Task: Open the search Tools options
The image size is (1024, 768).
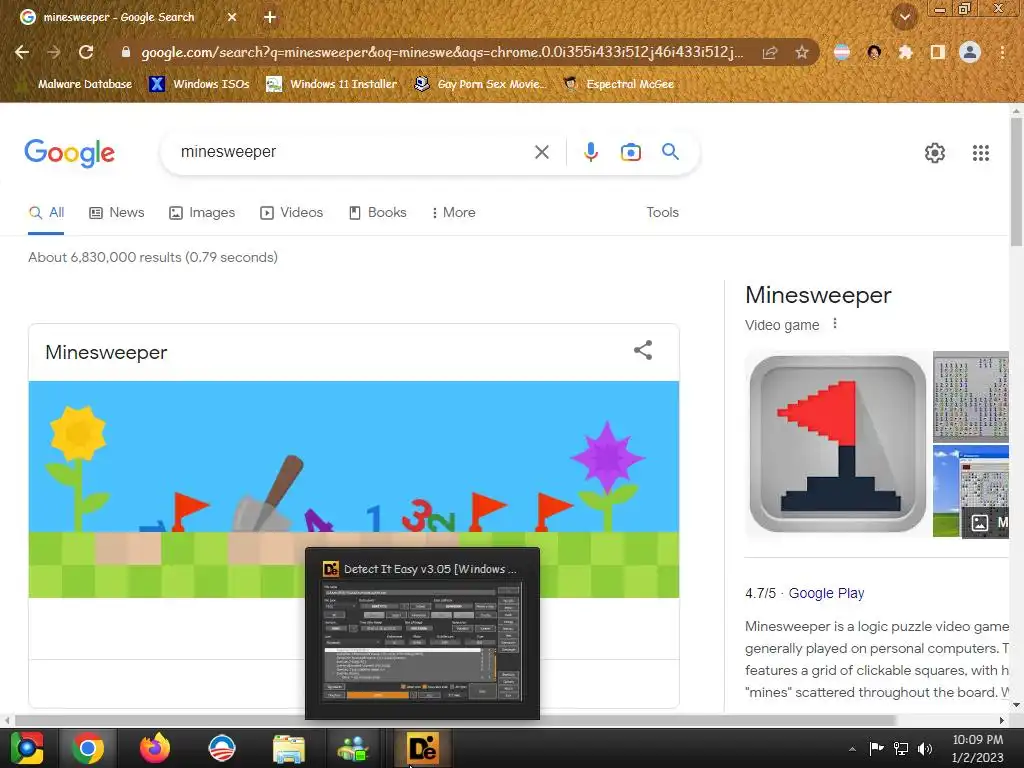Action: (662, 213)
